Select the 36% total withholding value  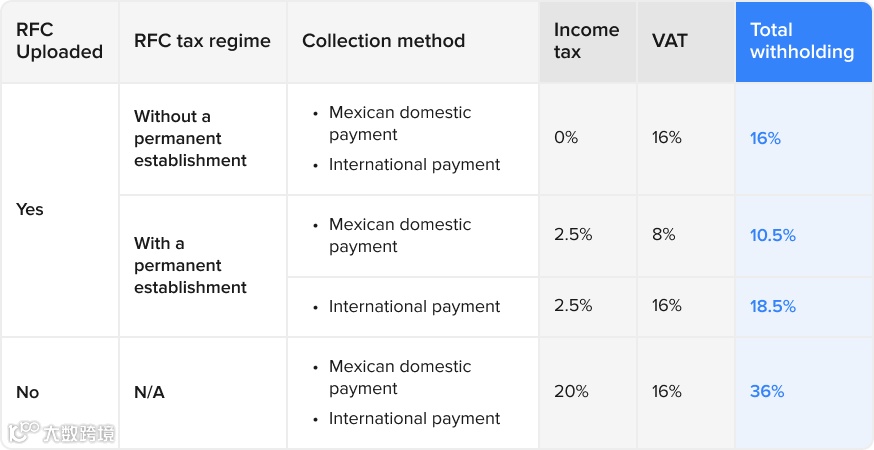(767, 391)
